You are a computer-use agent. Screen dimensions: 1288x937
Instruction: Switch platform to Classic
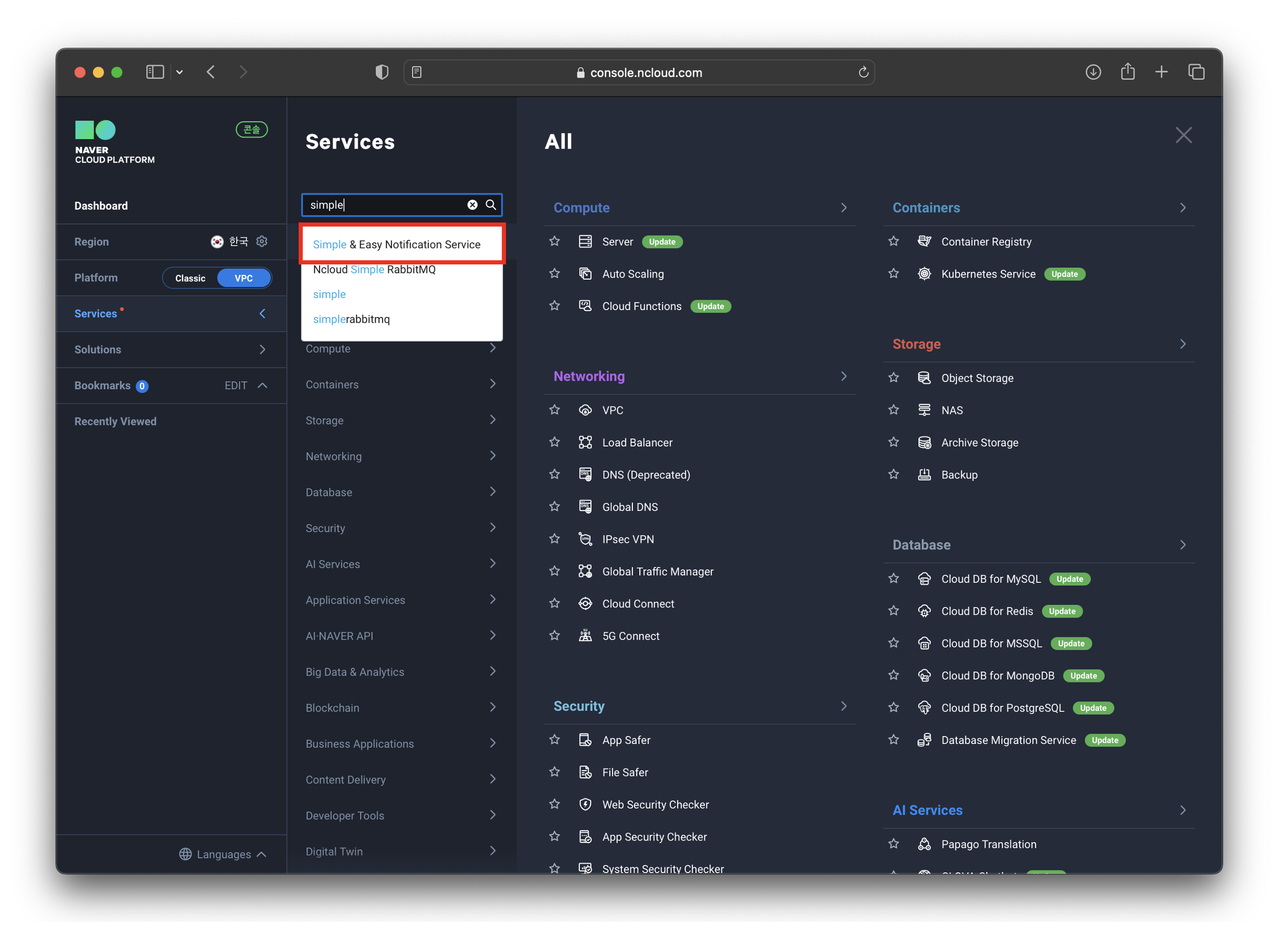190,278
